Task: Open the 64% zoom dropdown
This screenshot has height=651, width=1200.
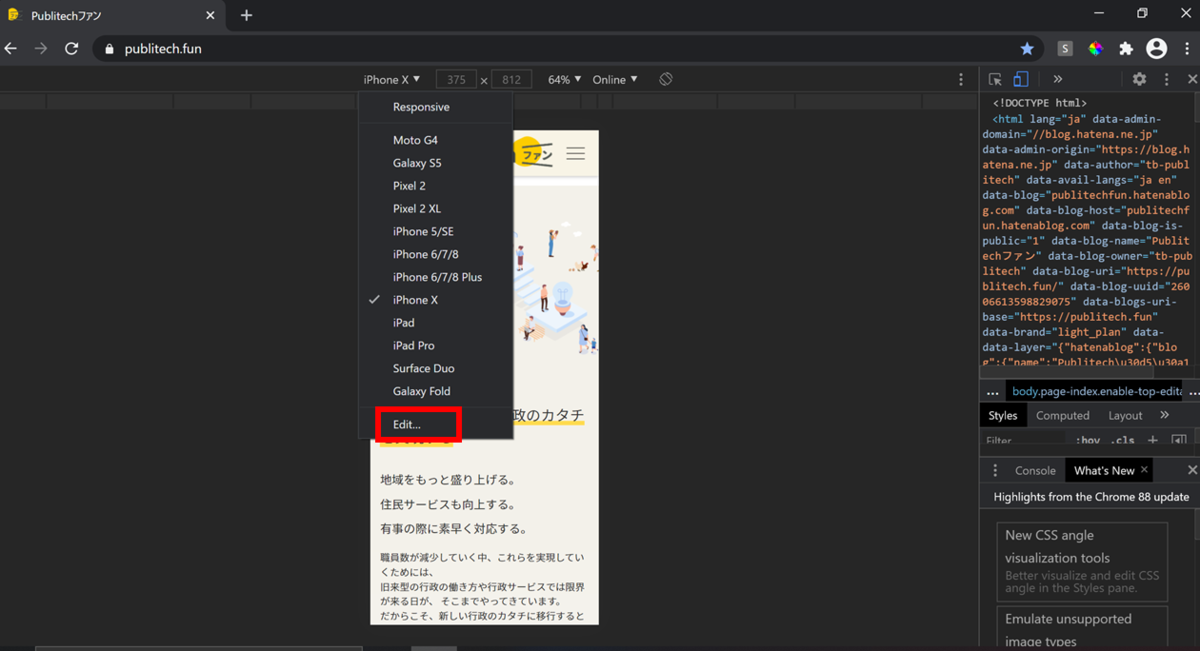Action: coord(564,79)
